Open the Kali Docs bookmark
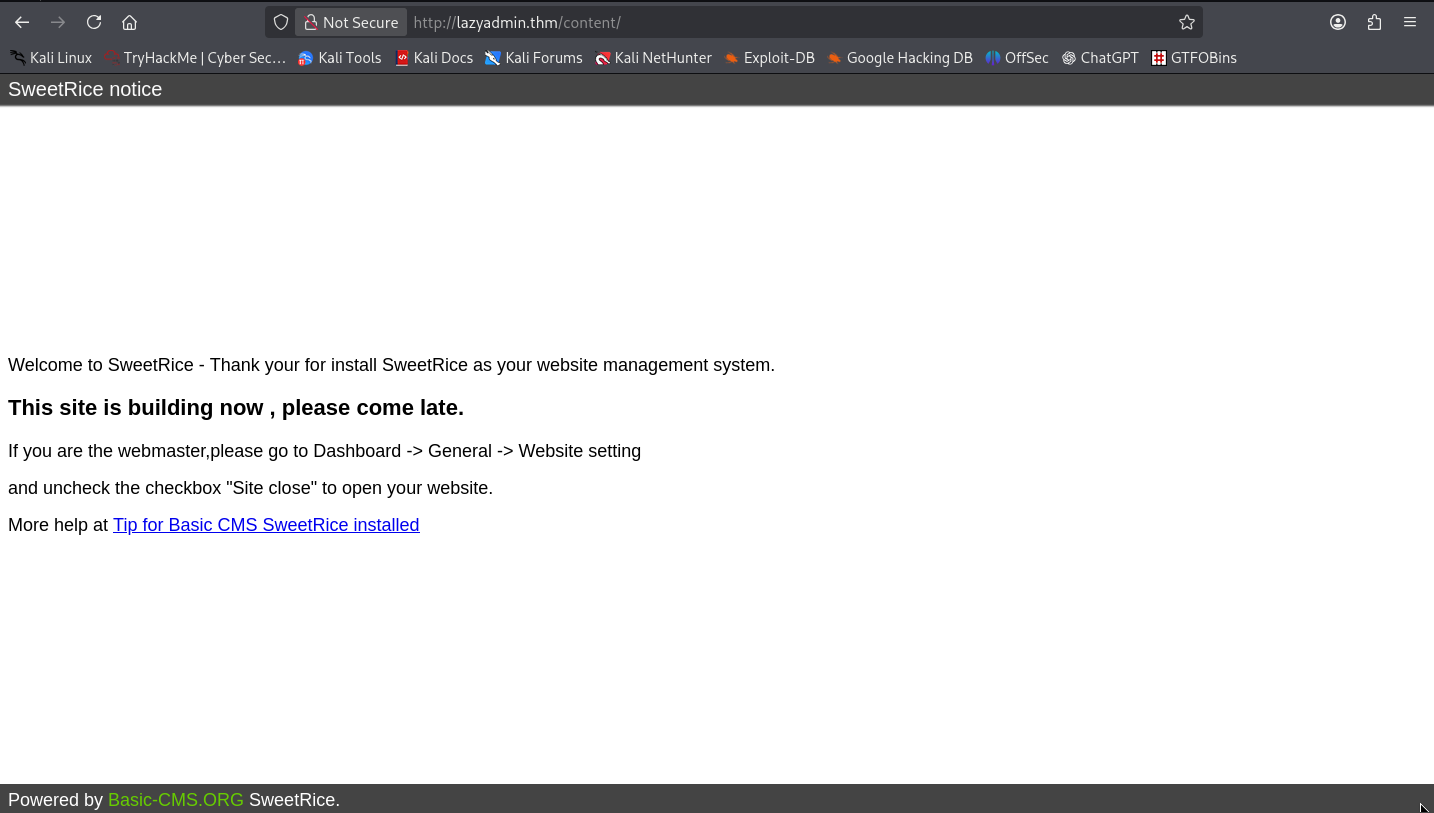 434,58
